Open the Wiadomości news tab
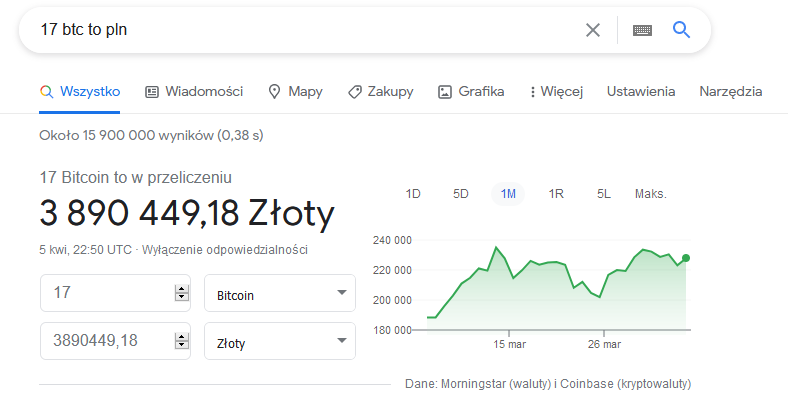 click(x=194, y=91)
